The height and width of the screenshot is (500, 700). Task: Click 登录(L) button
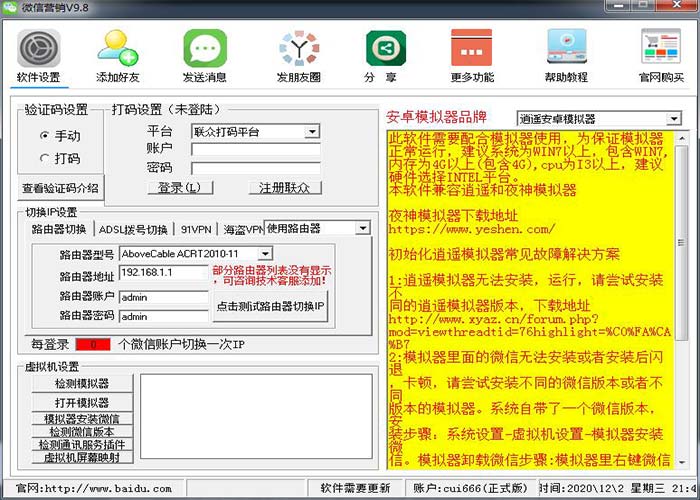coord(180,188)
